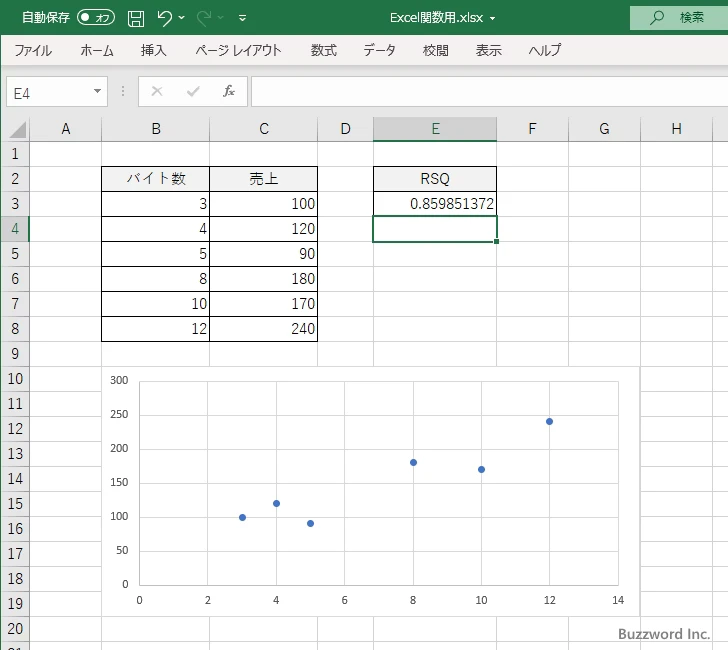The height and width of the screenshot is (650, 728).
Task: Select the empty active cell E4
Action: pyautogui.click(x=435, y=229)
